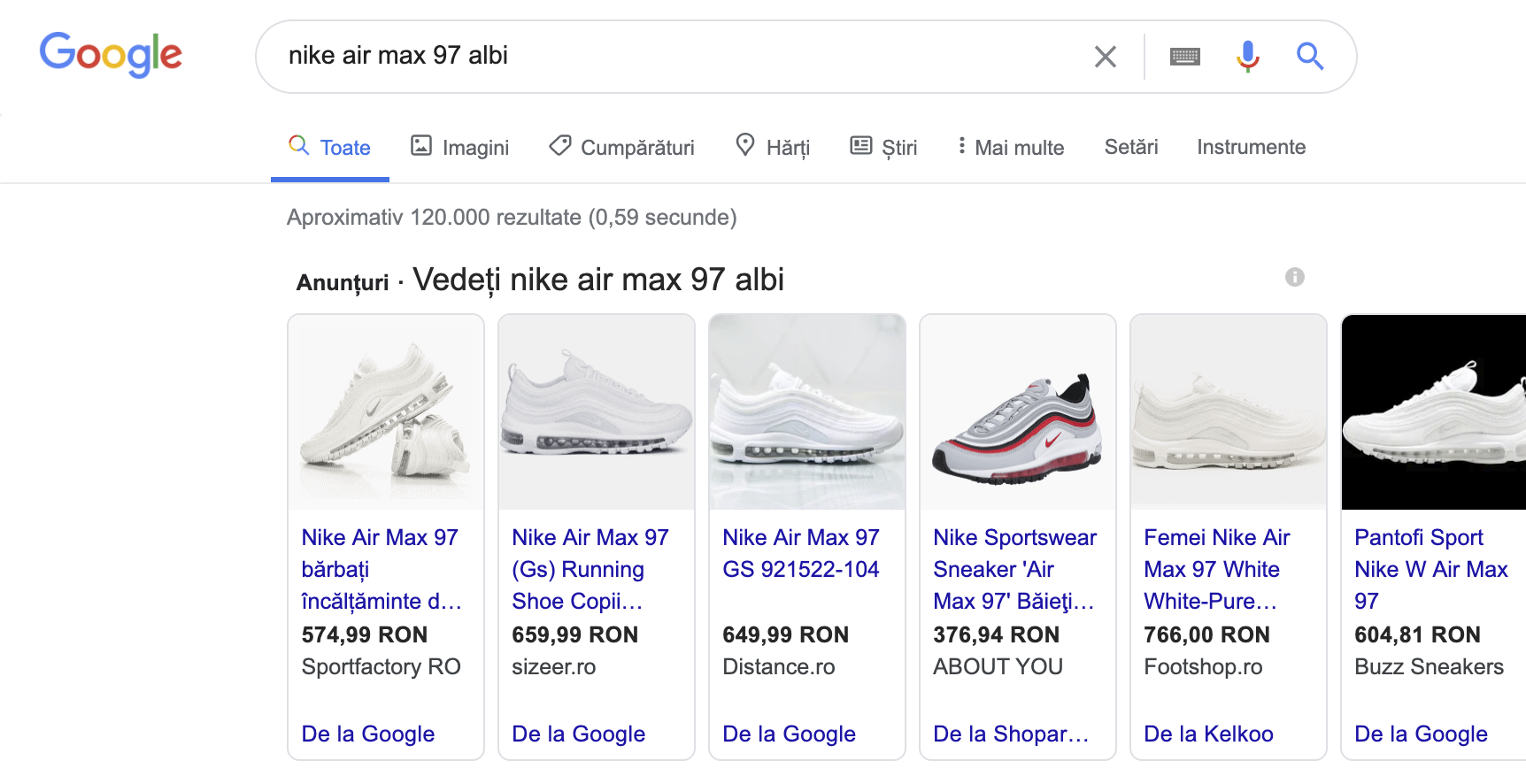
Task: Select the Știri tab
Action: point(883,147)
